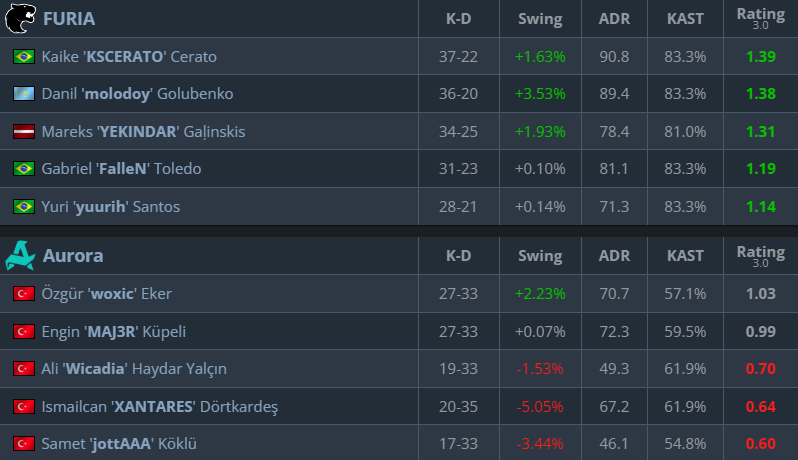
Task: Open Ali 'Wicadia' Haydar Yalçın profile
Action: click(x=134, y=369)
